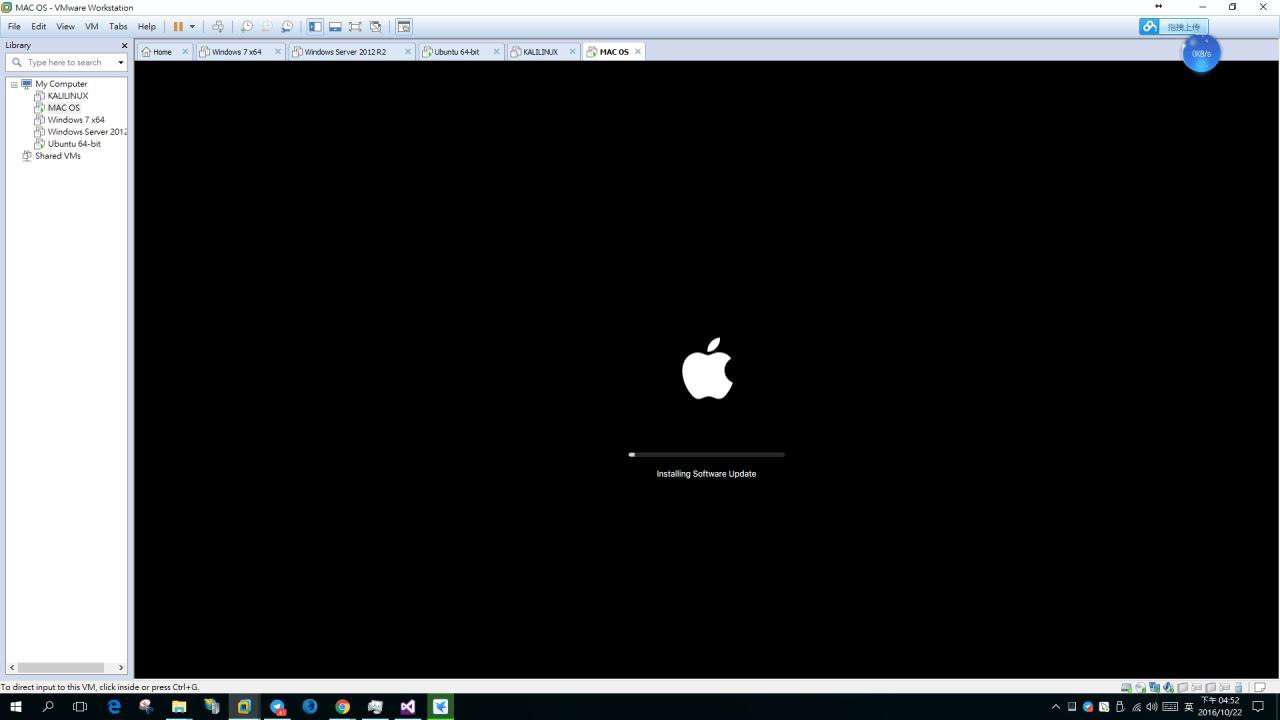The image size is (1280, 720).
Task: Click the library scrollbar right arrow
Action: pos(121,667)
